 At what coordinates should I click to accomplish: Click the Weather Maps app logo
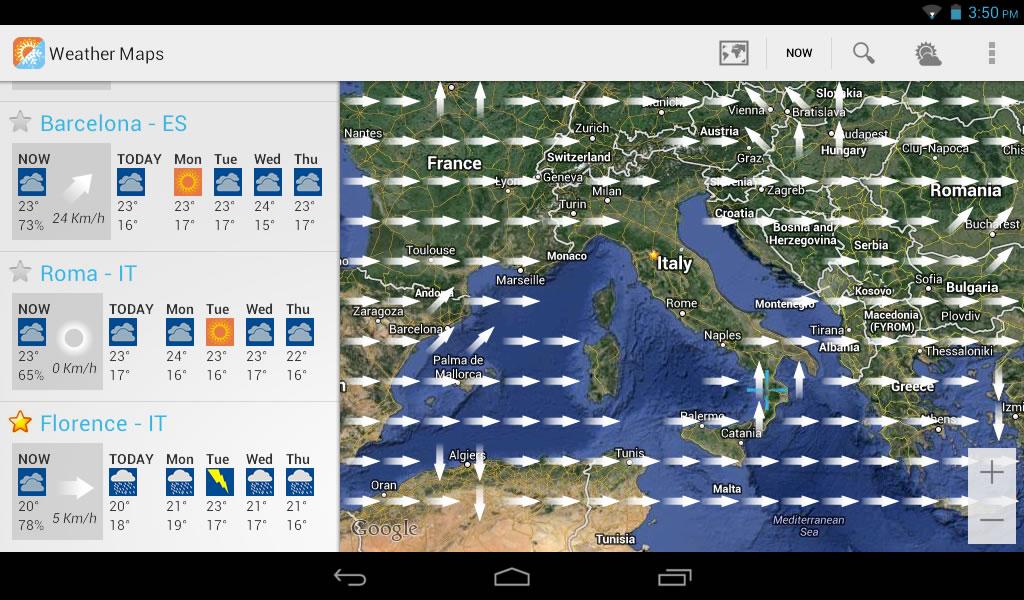(x=29, y=53)
